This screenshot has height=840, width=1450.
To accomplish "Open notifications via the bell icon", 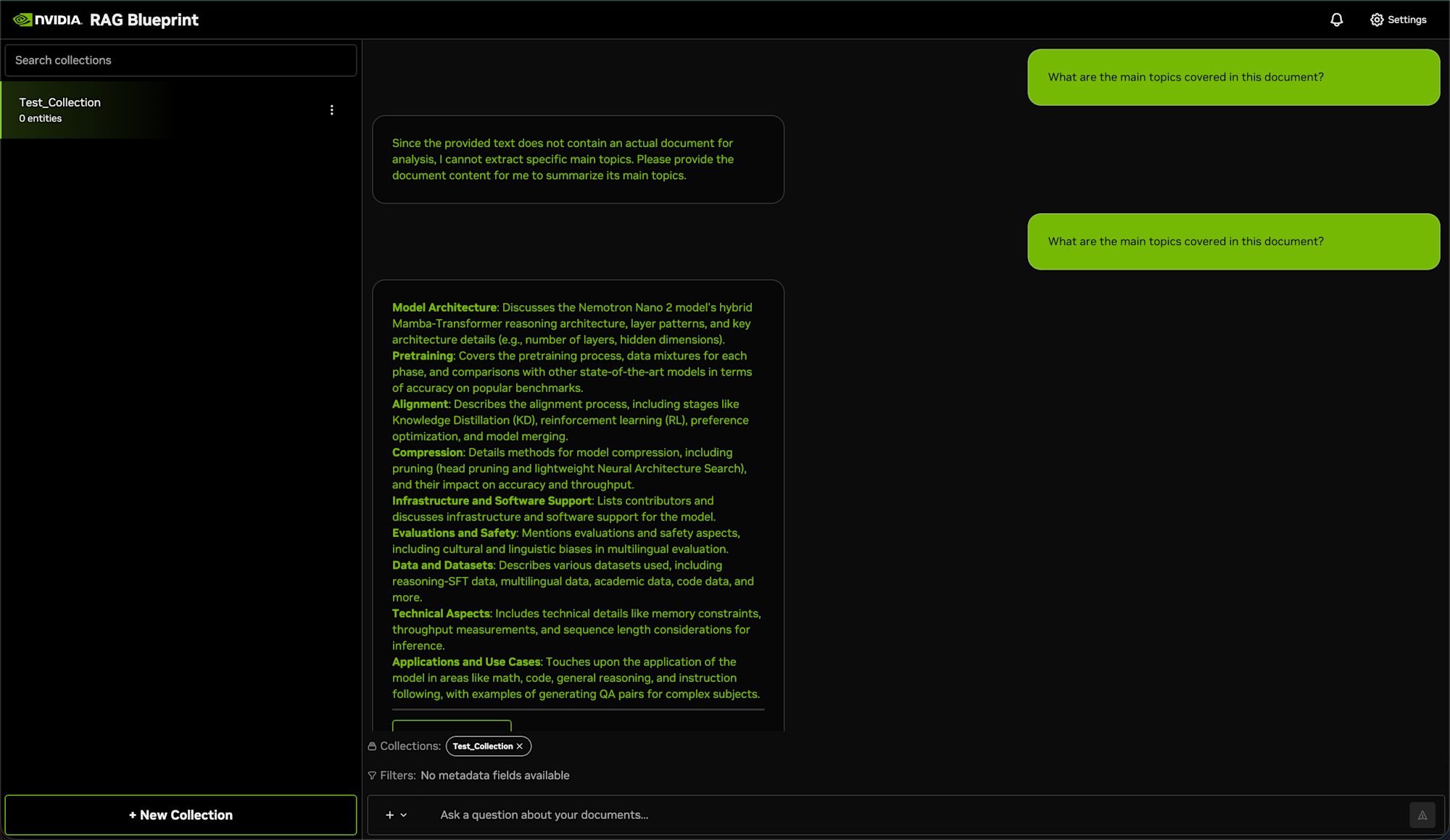I will (x=1336, y=20).
